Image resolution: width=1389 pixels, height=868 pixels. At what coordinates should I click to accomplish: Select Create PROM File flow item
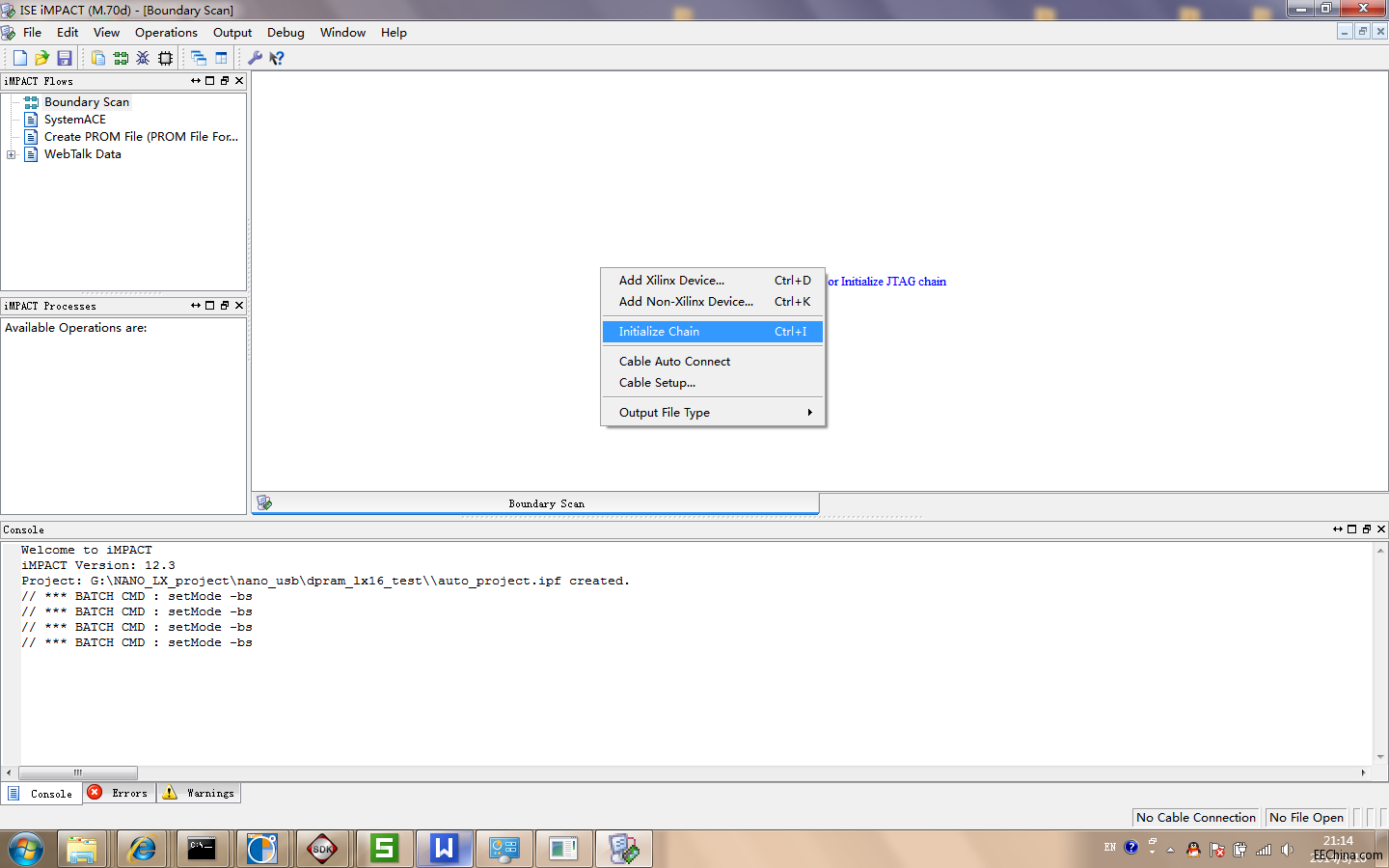(141, 137)
